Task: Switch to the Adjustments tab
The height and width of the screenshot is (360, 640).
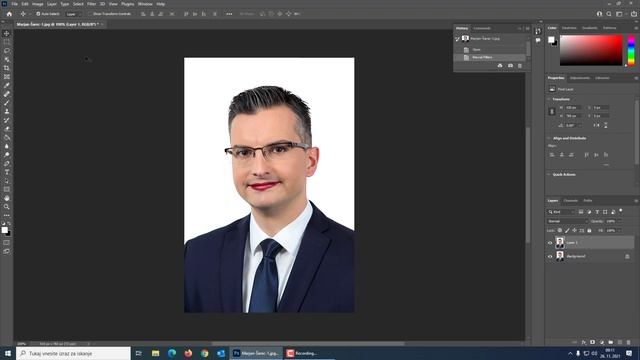Action: 580,78
